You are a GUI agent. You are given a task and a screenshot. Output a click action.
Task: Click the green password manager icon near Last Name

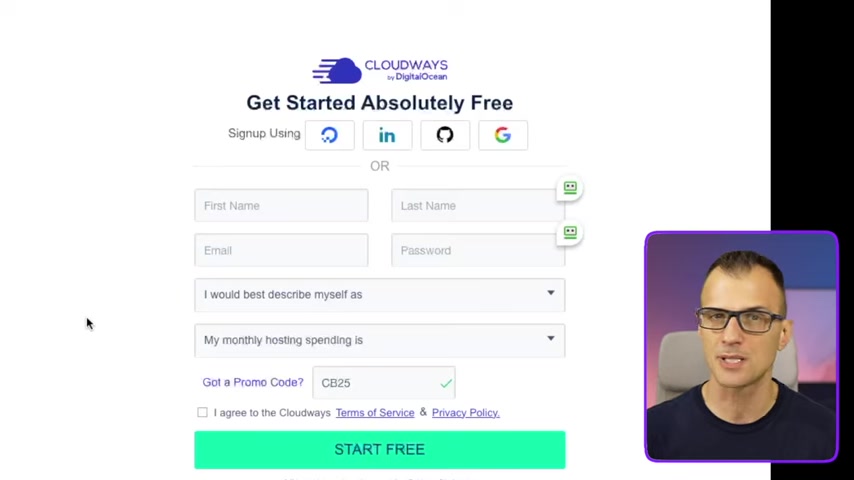pyautogui.click(x=570, y=188)
